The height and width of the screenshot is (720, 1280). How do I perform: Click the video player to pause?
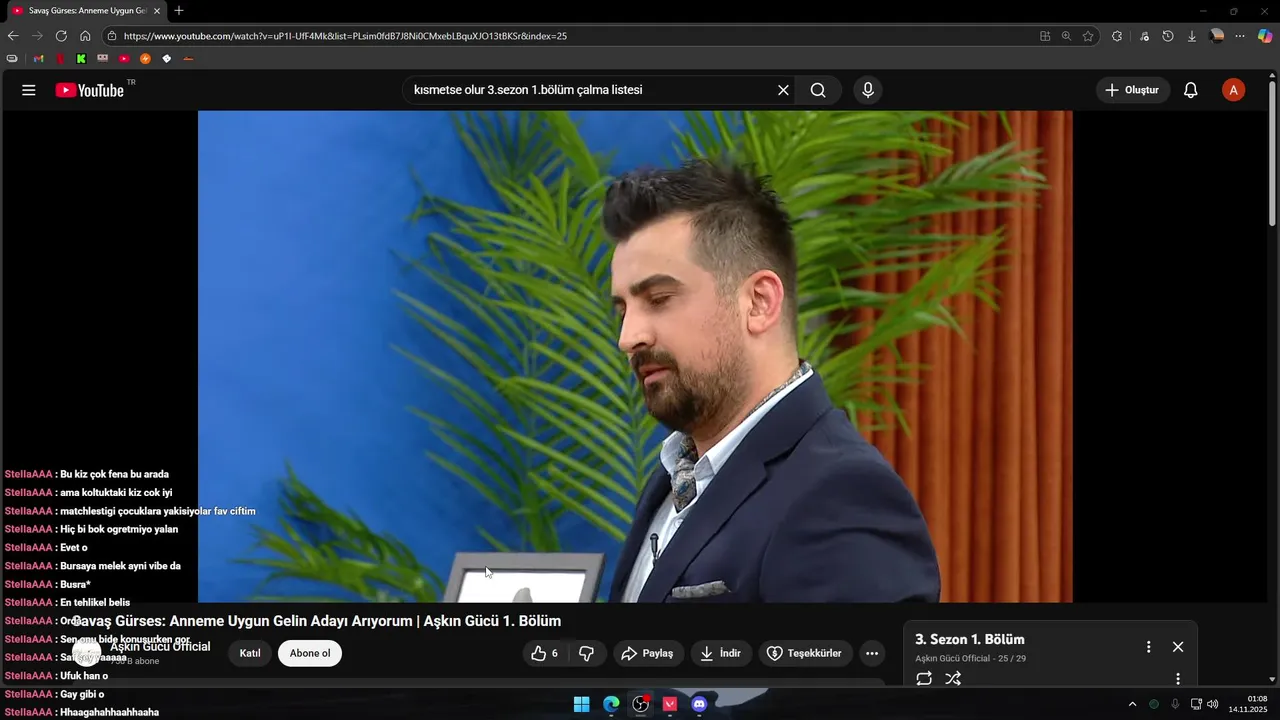635,356
